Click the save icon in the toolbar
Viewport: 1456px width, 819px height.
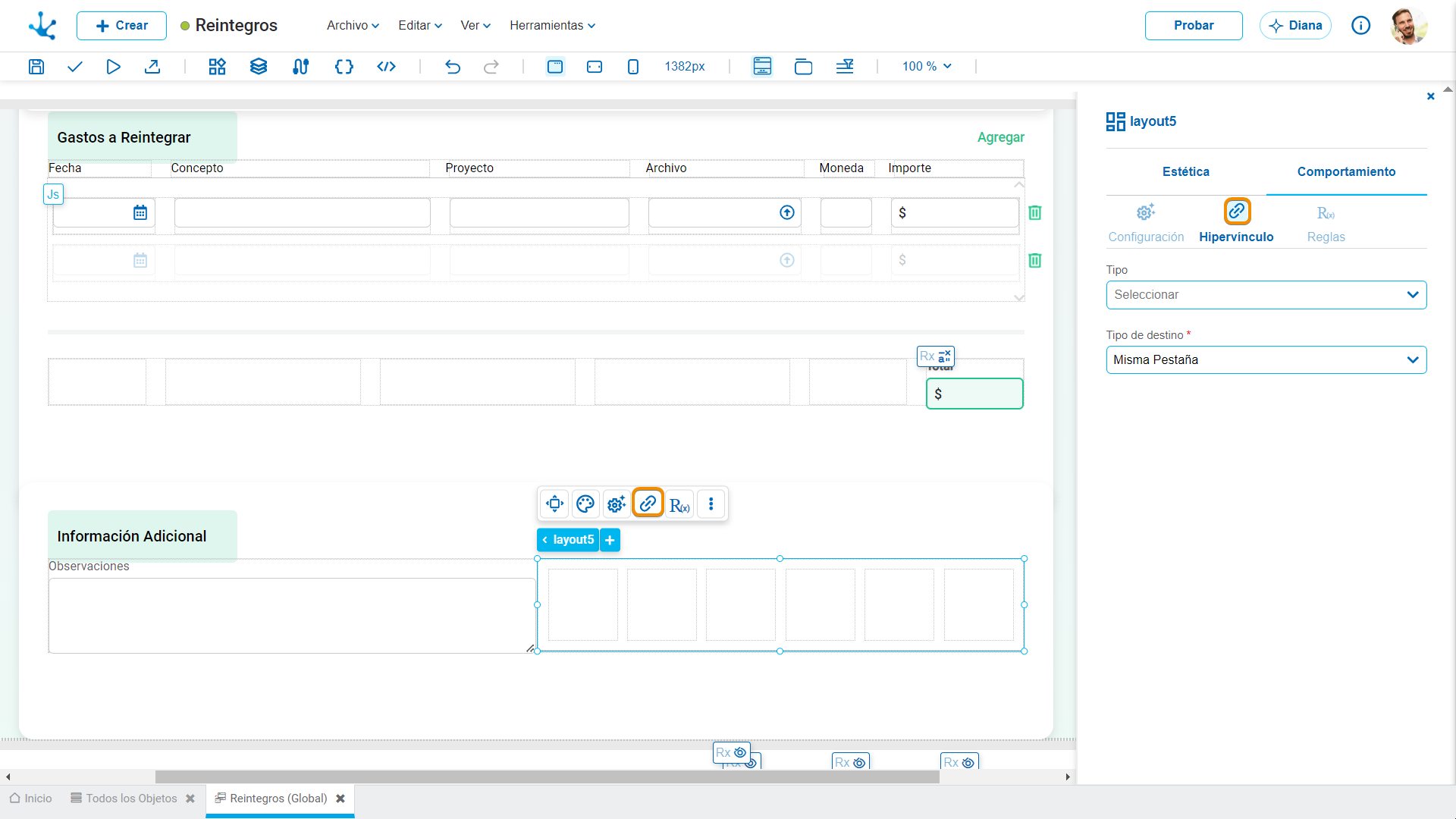pos(36,67)
